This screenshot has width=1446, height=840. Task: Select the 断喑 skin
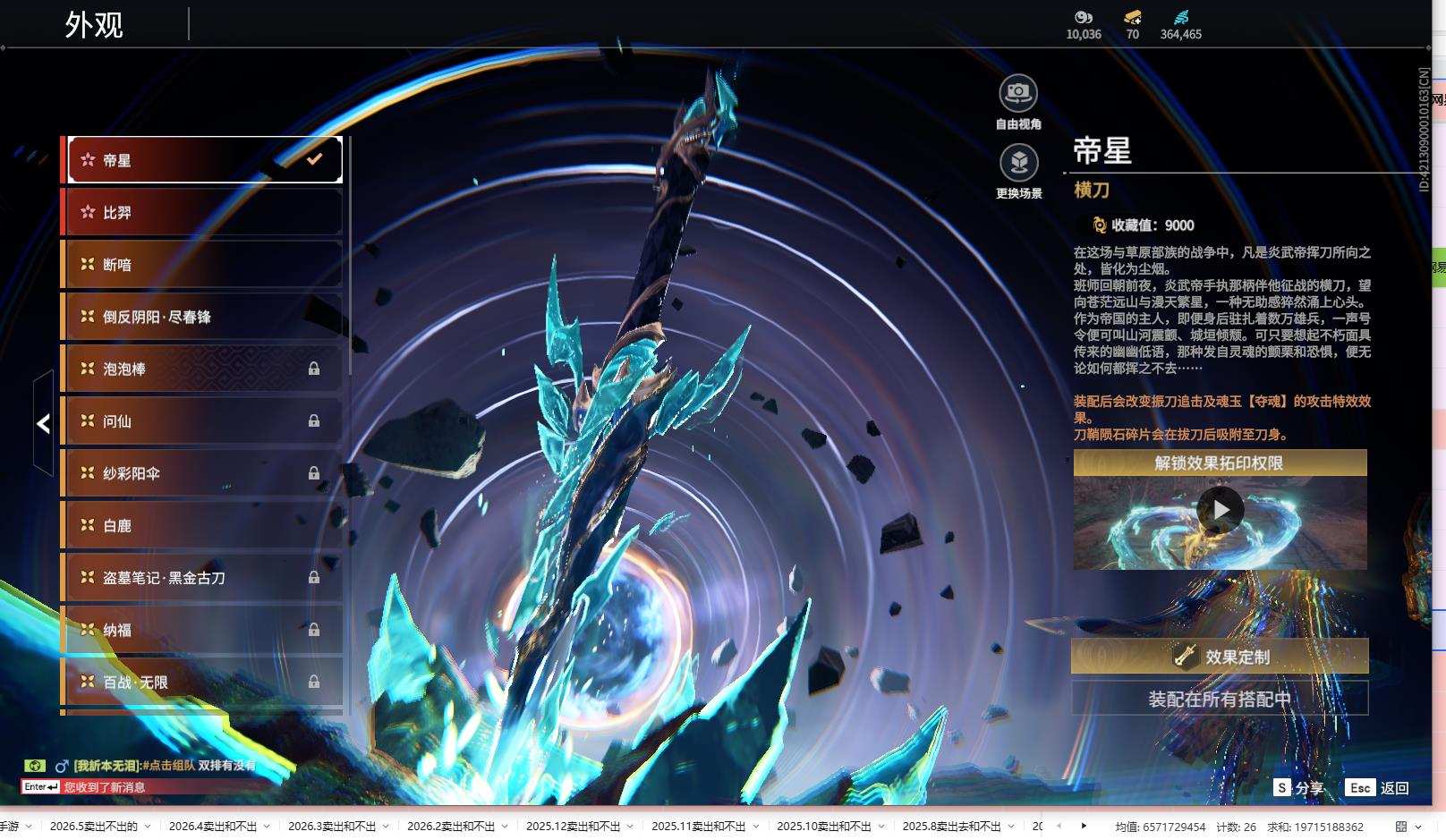pos(205,265)
